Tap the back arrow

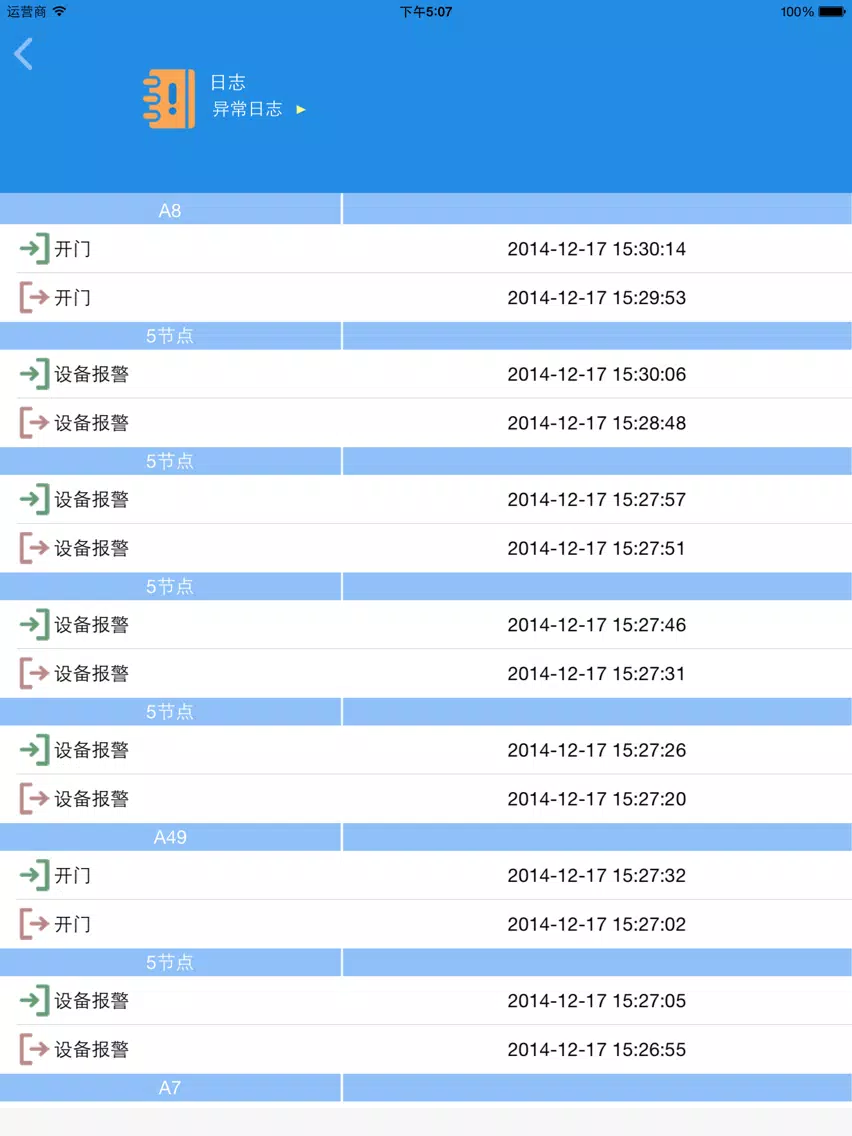click(x=23, y=54)
